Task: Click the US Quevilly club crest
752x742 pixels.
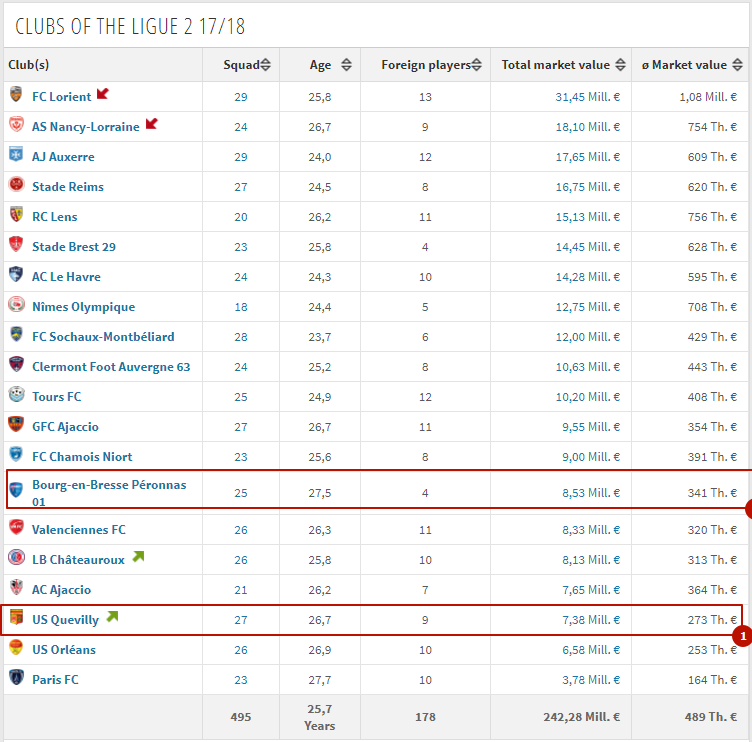Action: click(x=16, y=617)
